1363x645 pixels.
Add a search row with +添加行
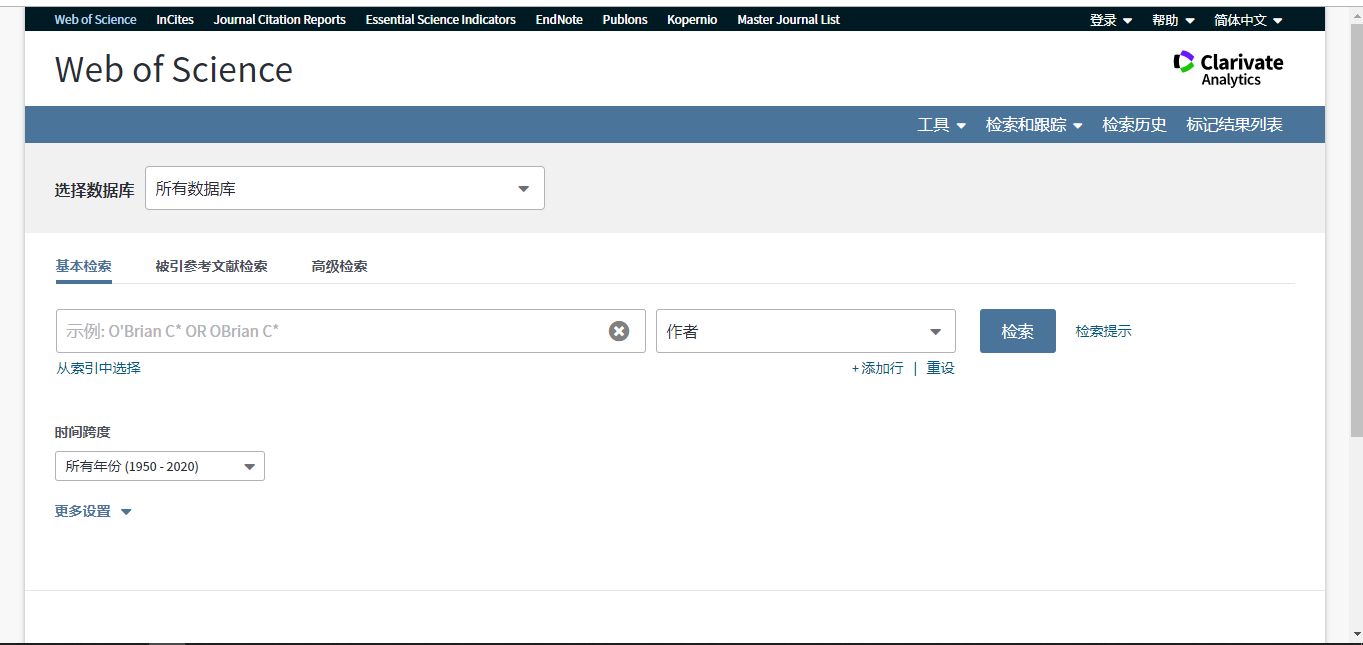point(877,368)
